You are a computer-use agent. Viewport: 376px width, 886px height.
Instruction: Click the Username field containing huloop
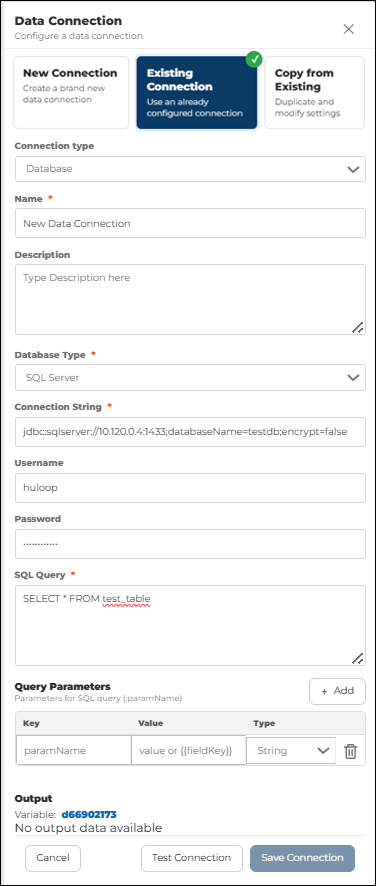pos(190,488)
